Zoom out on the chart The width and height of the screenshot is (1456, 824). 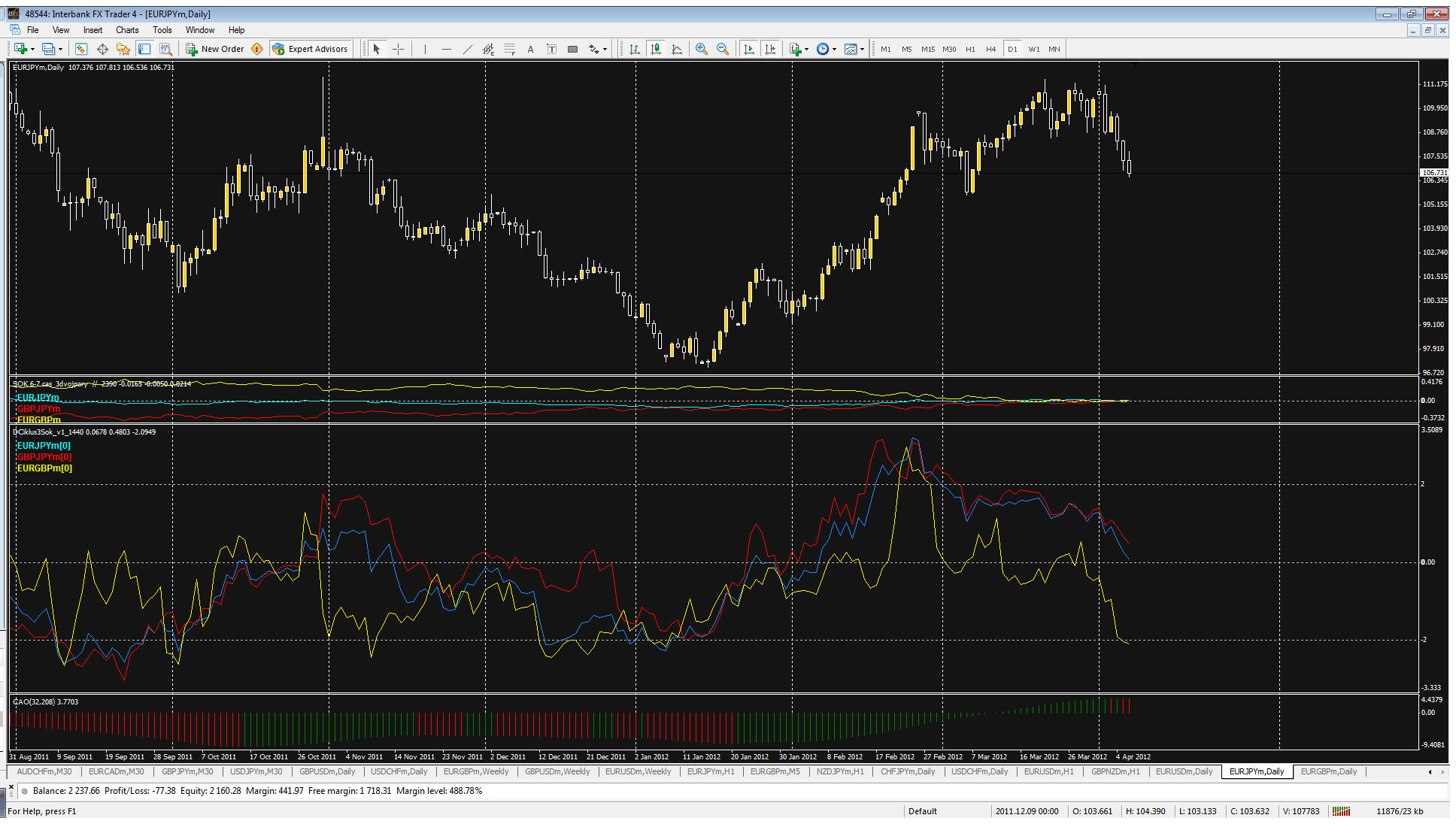[x=723, y=49]
